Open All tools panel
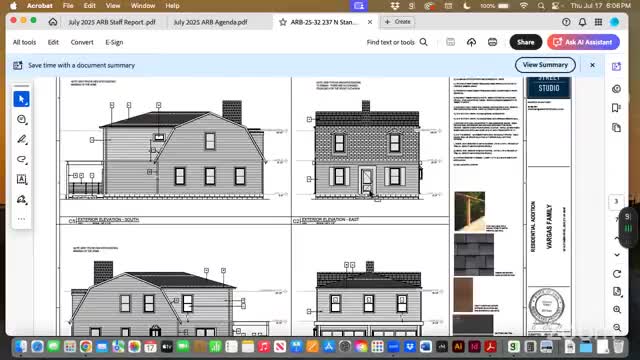 point(24,42)
